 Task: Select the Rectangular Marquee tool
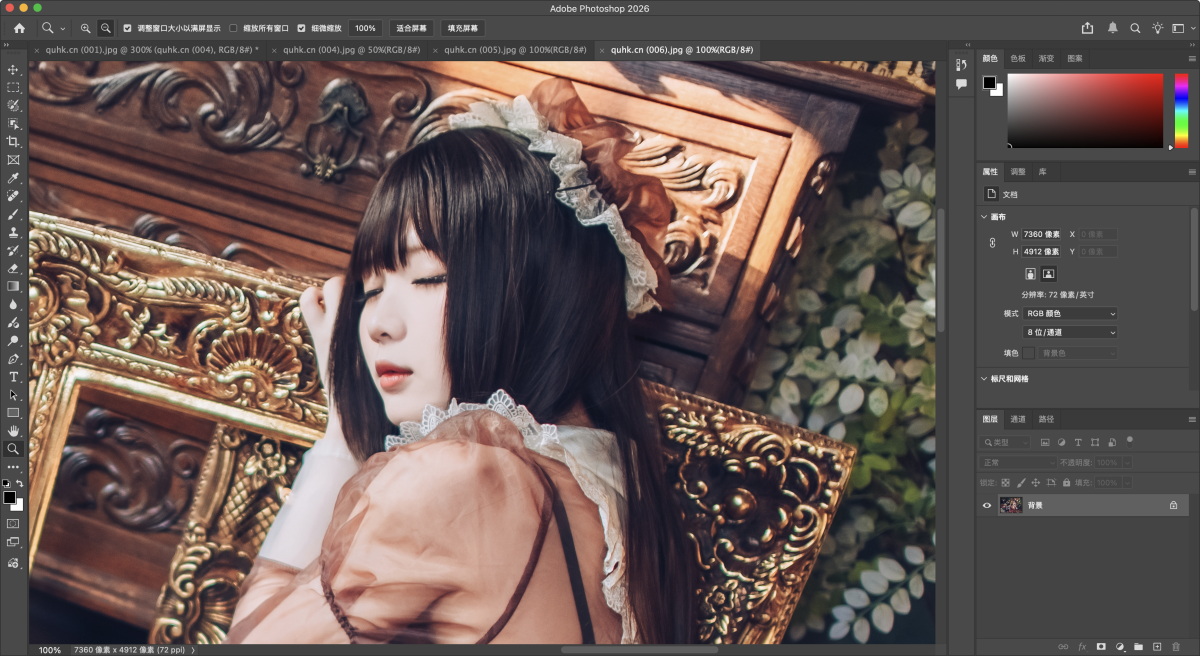(14, 87)
